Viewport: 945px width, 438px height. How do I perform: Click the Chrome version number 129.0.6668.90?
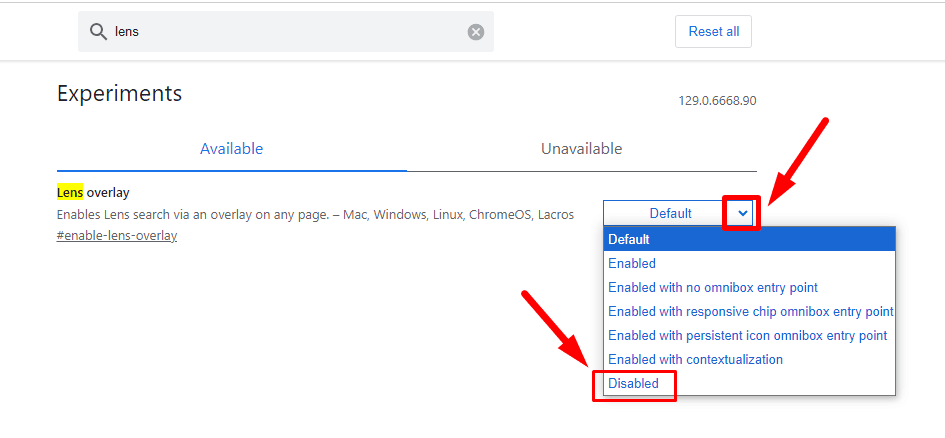[x=717, y=101]
